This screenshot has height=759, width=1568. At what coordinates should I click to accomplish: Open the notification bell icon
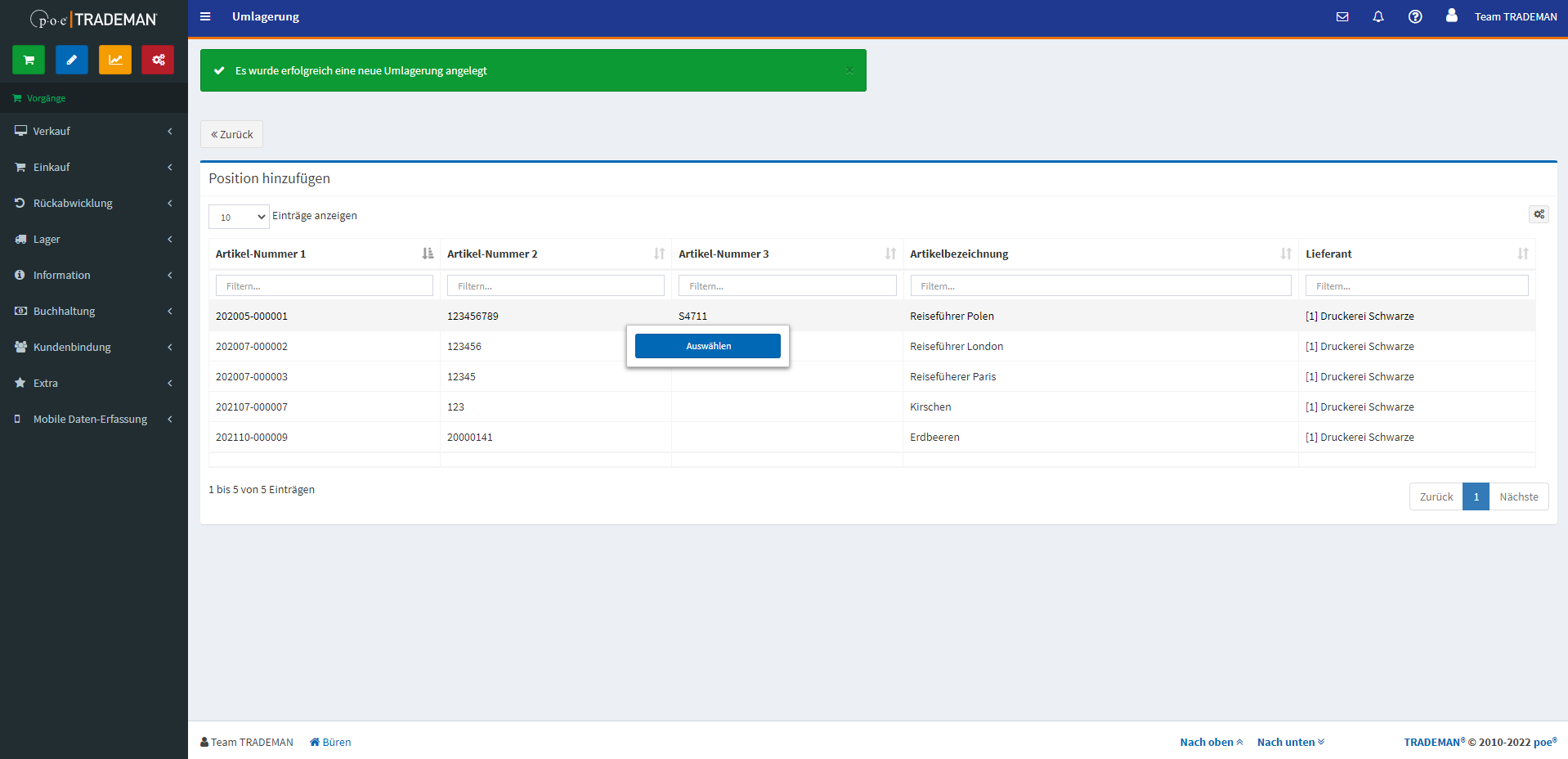(x=1378, y=17)
